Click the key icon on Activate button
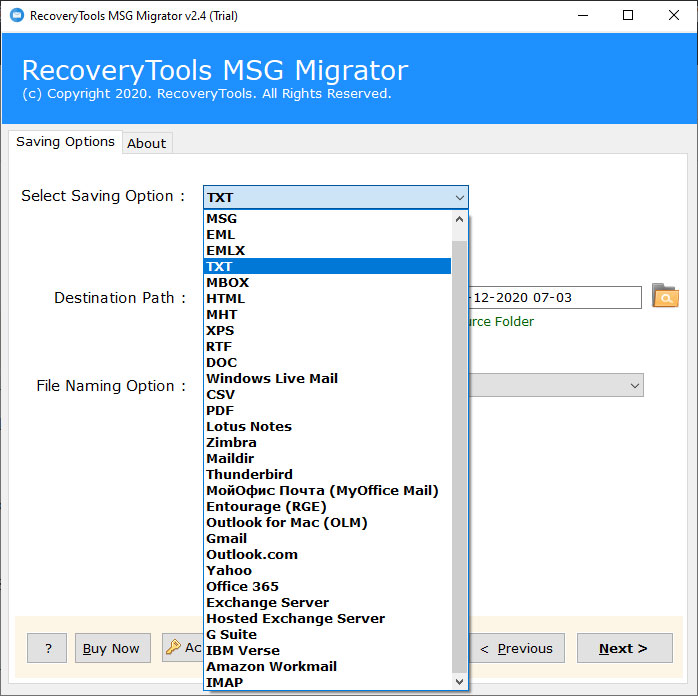The image size is (698, 696). coord(173,647)
